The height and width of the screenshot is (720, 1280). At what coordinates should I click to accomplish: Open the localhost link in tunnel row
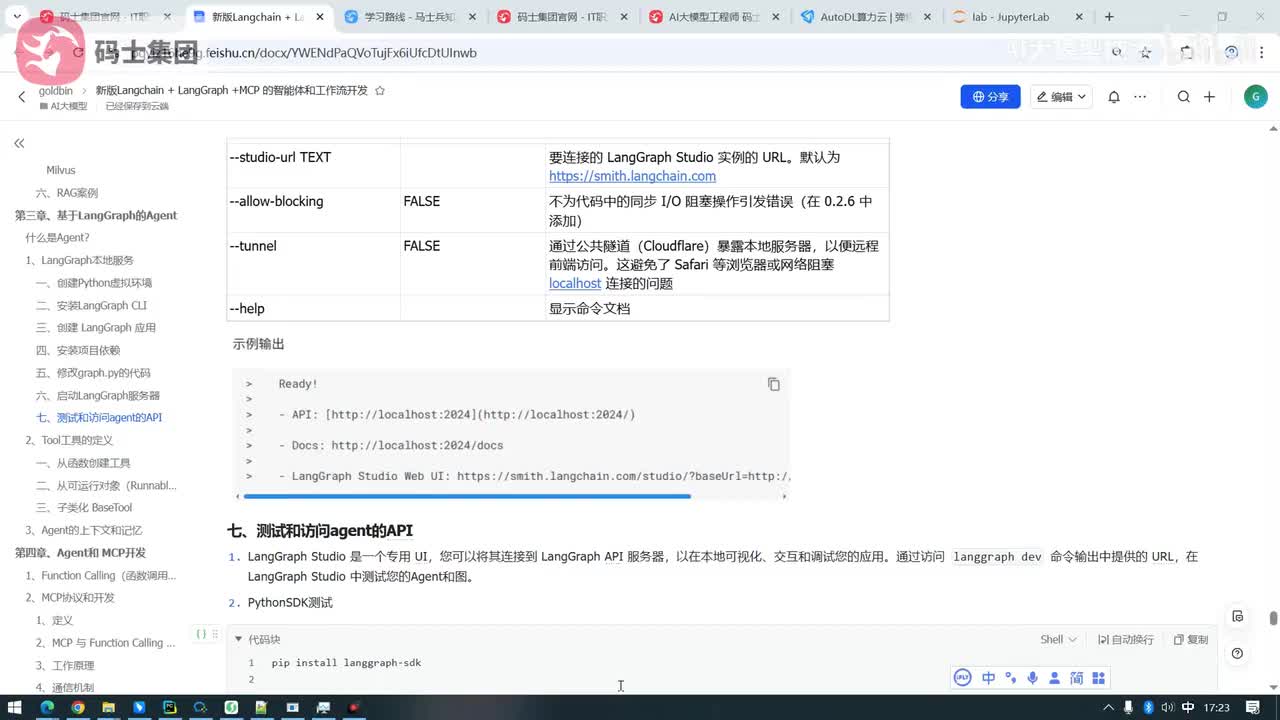click(x=575, y=283)
